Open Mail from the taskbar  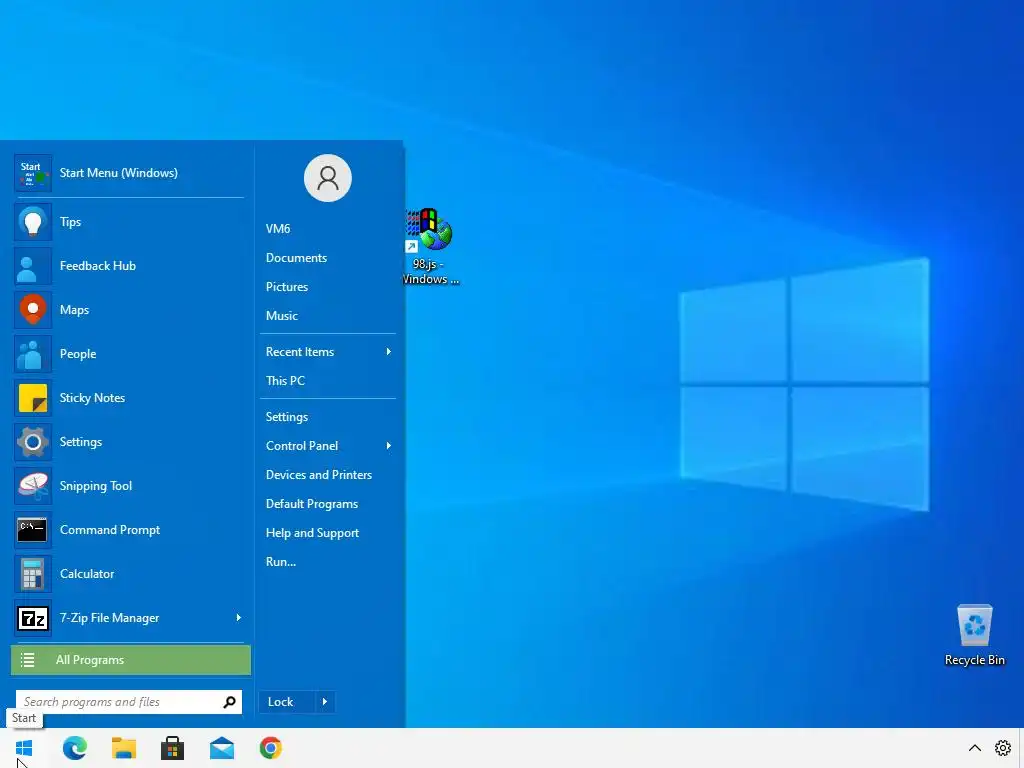coord(221,748)
